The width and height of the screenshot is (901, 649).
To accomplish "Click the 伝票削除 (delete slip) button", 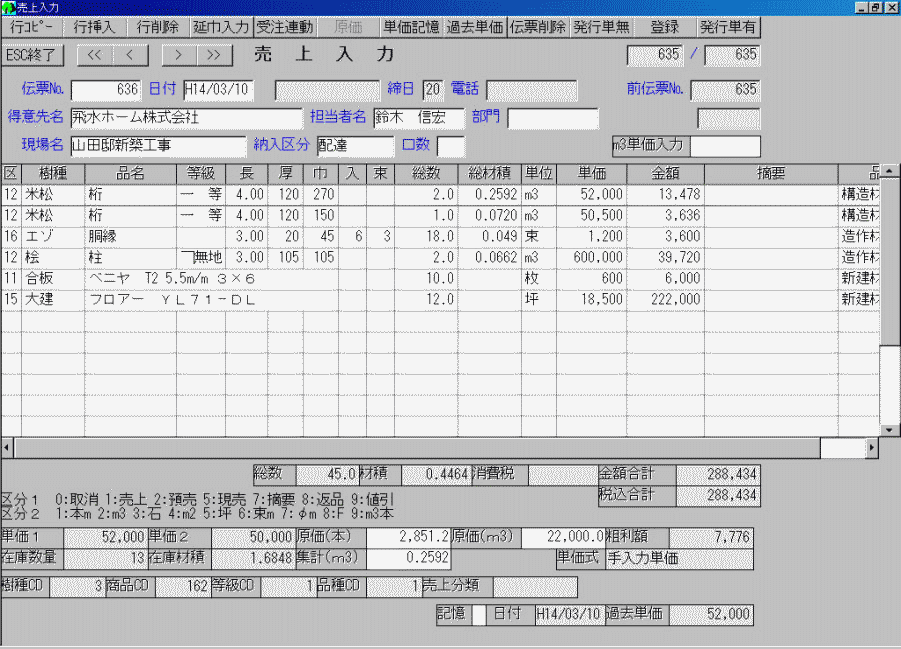I will pos(538,27).
